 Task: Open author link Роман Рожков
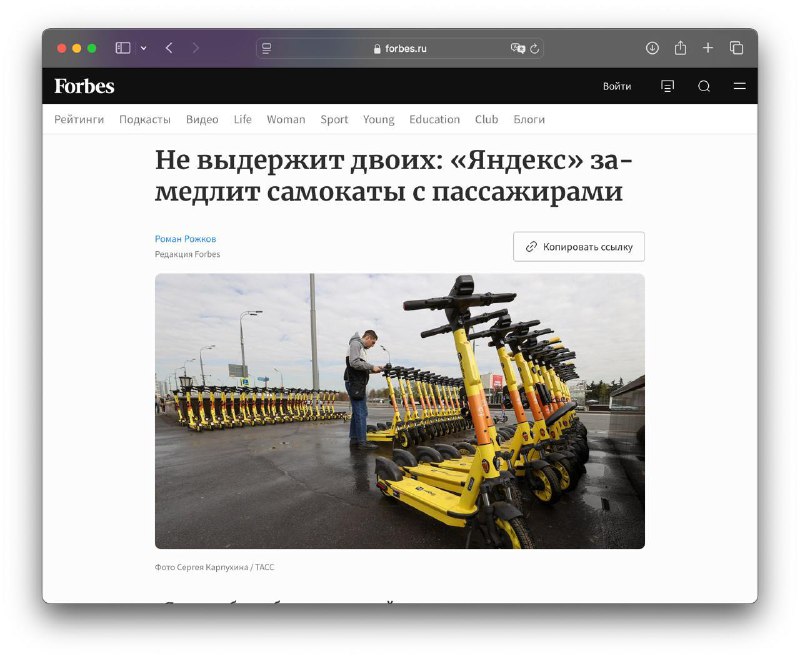(x=185, y=239)
